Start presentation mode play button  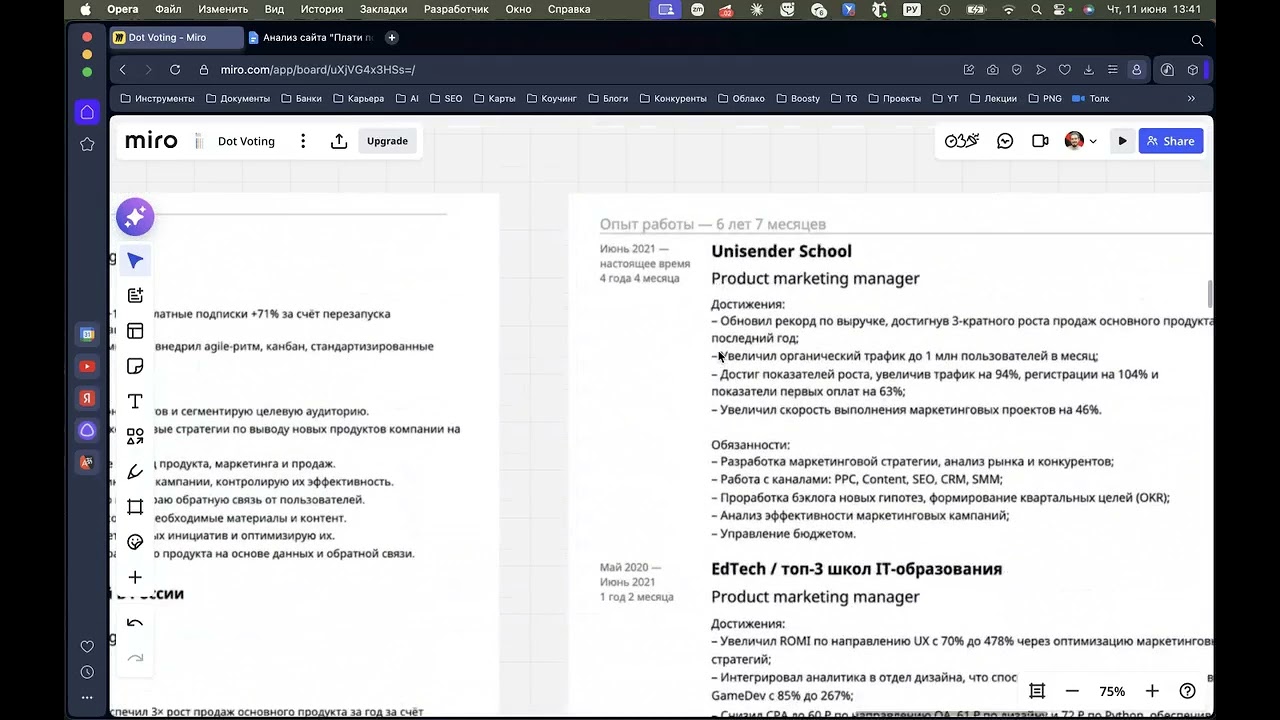coord(1122,141)
